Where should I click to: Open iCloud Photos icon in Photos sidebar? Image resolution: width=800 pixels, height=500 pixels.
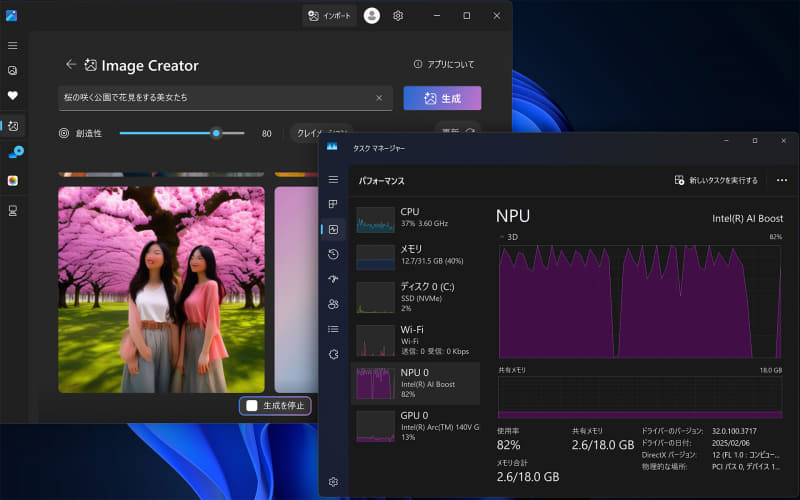13,181
